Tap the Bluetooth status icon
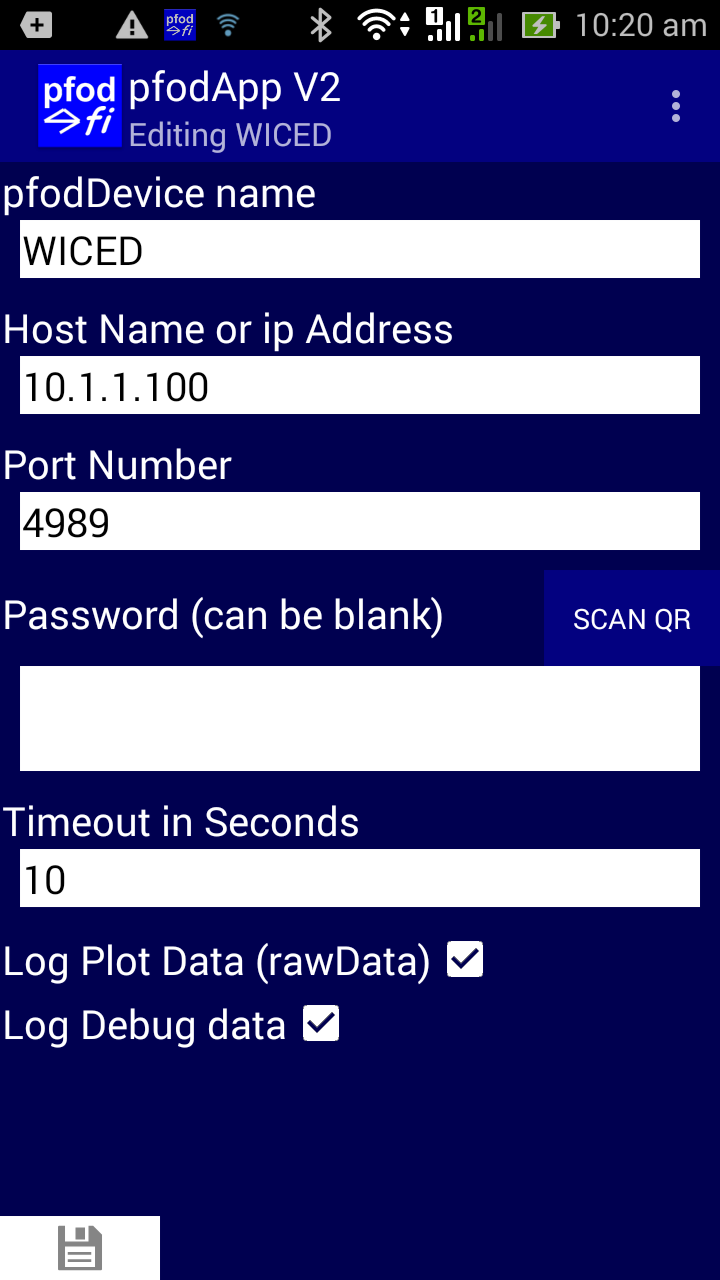 point(320,25)
